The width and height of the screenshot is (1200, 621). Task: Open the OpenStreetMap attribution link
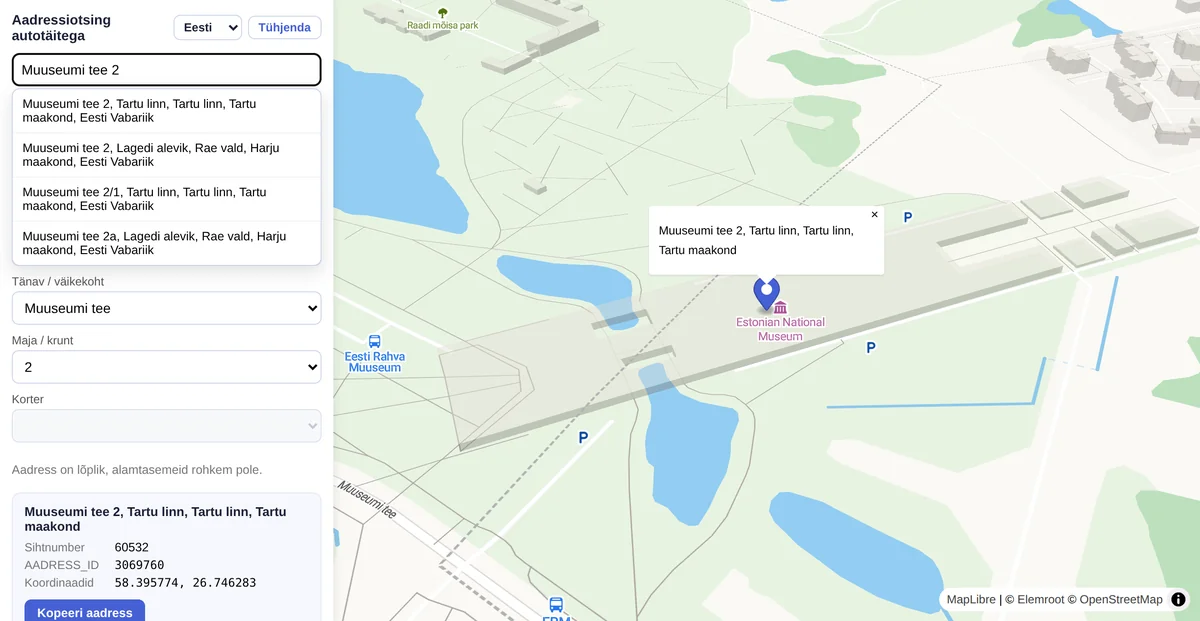[1121, 600]
